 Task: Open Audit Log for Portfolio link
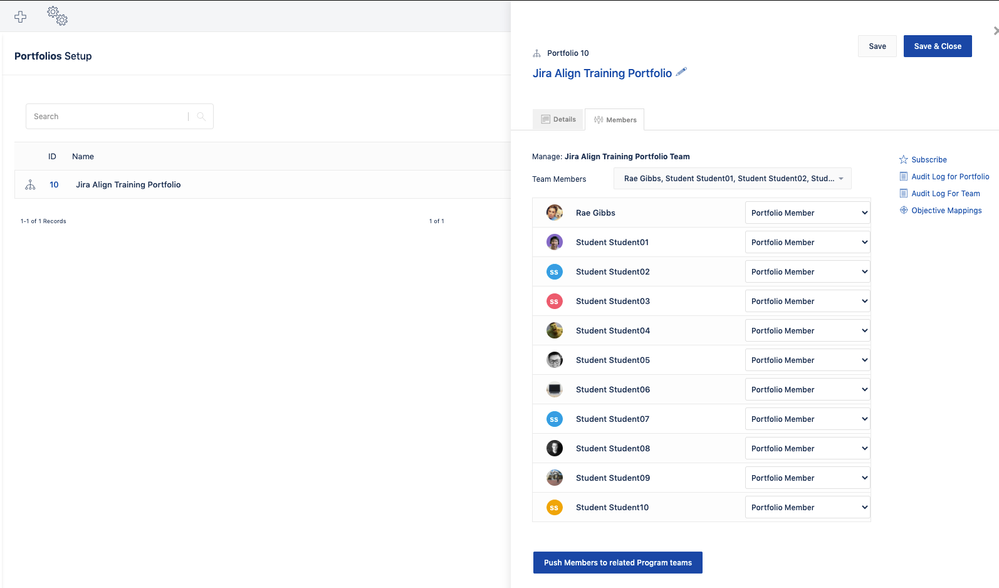(x=950, y=176)
